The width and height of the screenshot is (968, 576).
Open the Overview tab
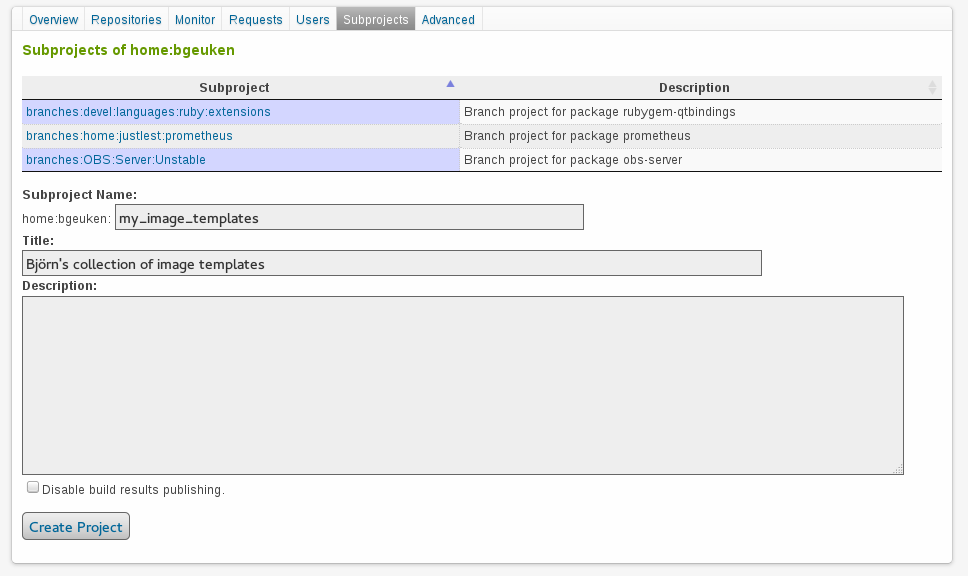click(x=53, y=20)
